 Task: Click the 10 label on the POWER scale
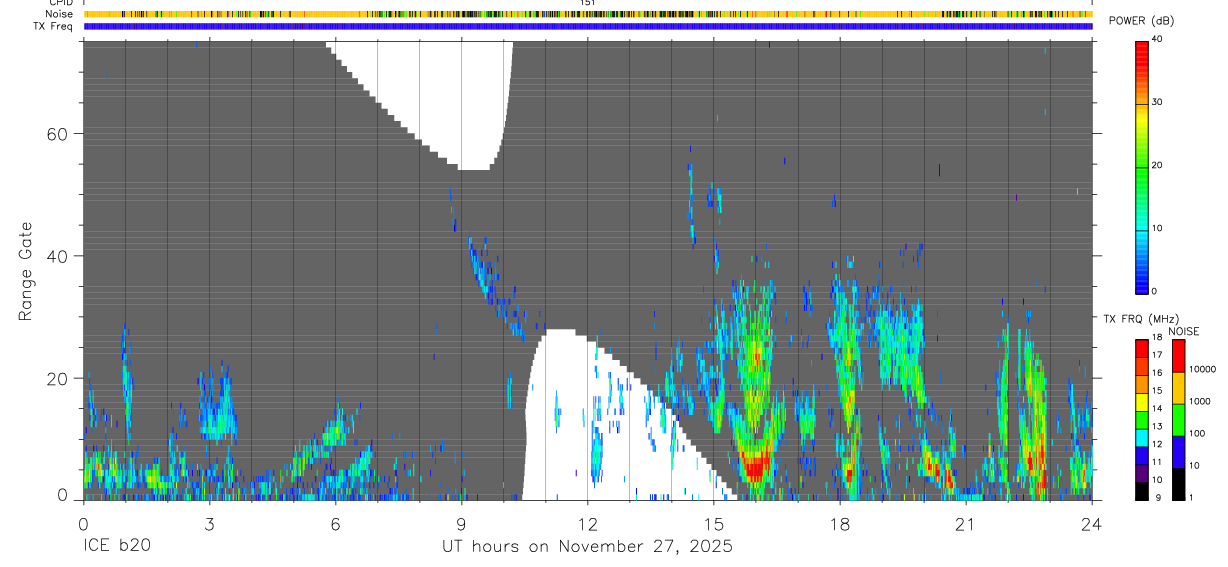(x=1156, y=228)
